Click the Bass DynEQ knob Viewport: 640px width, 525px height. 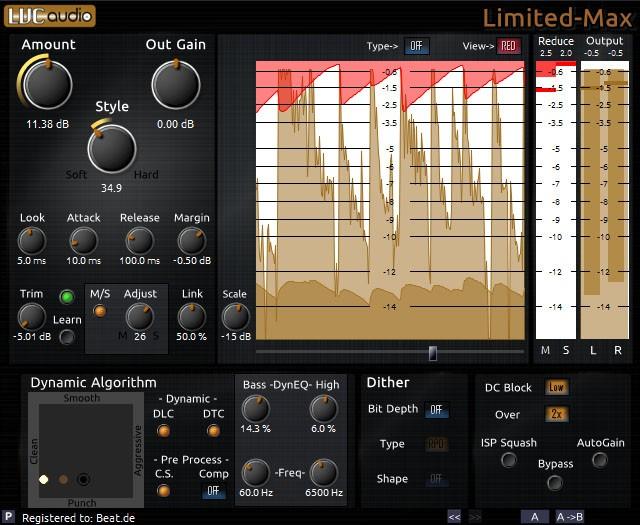point(256,408)
